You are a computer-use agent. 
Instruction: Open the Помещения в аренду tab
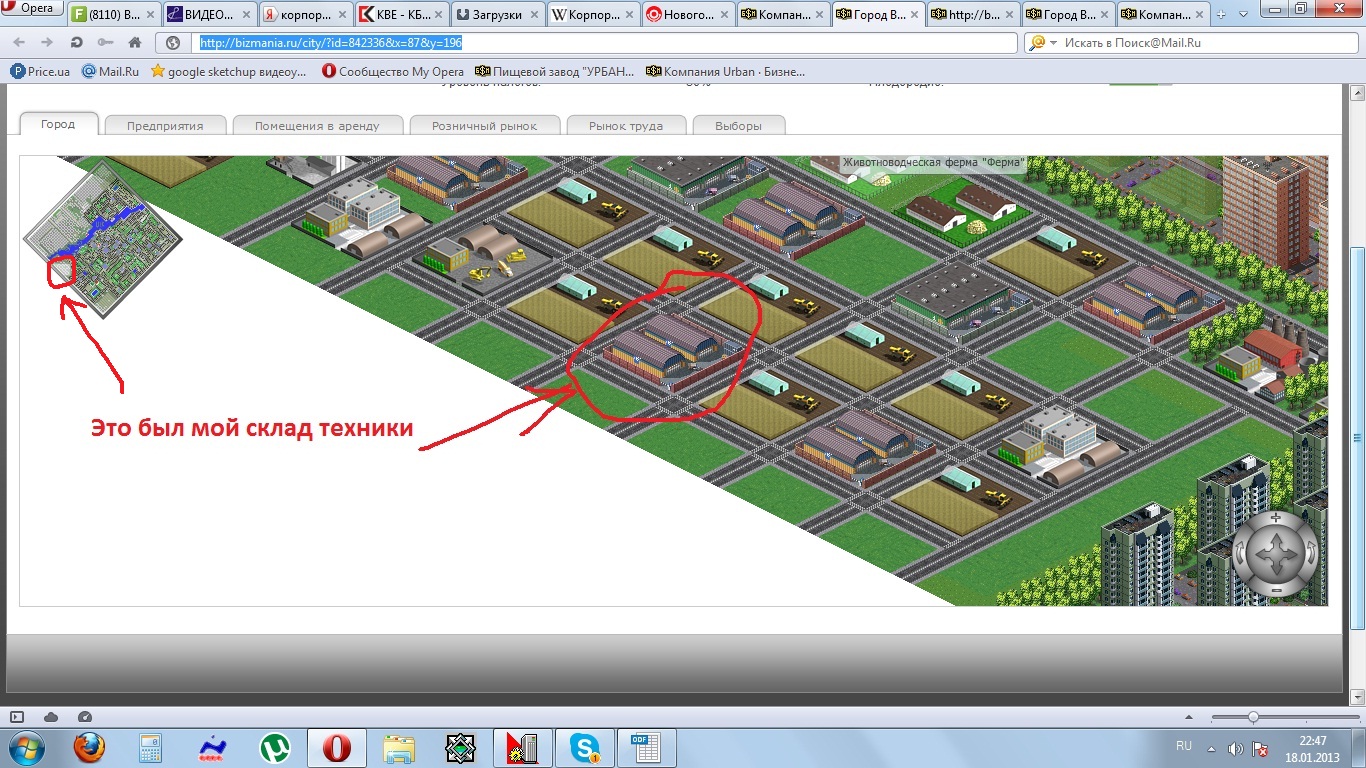pos(317,126)
